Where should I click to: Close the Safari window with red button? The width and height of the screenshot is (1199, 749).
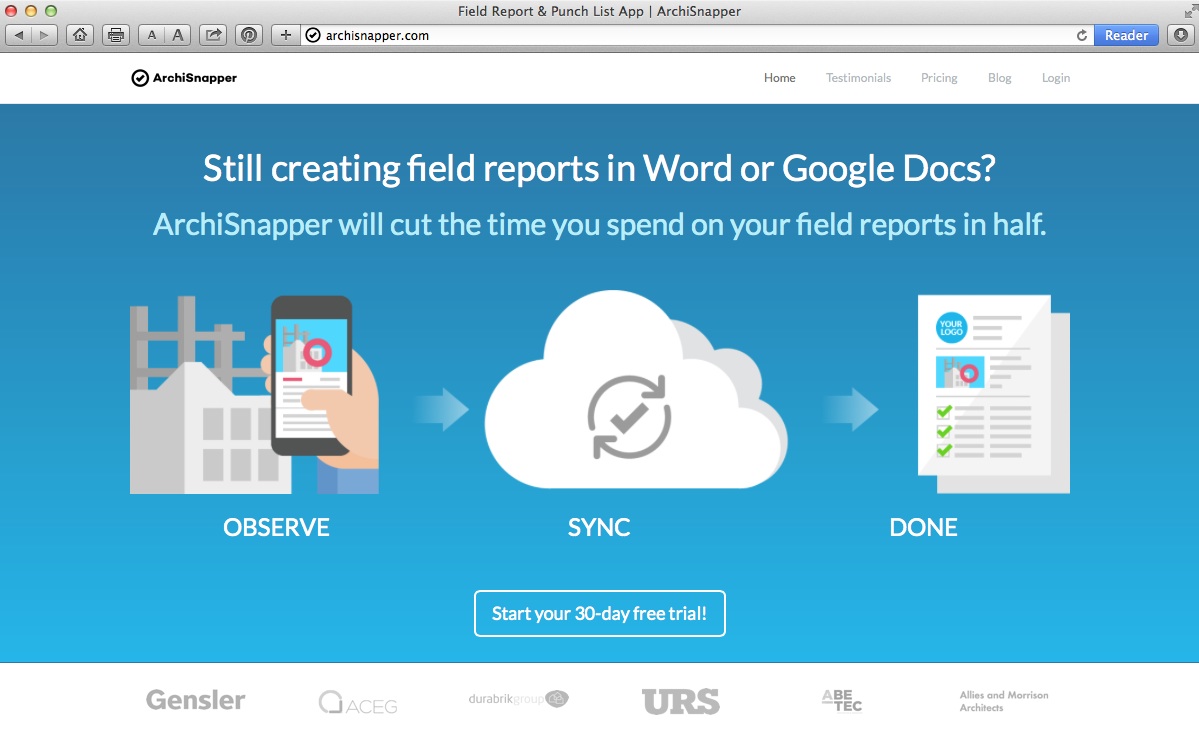[11, 11]
